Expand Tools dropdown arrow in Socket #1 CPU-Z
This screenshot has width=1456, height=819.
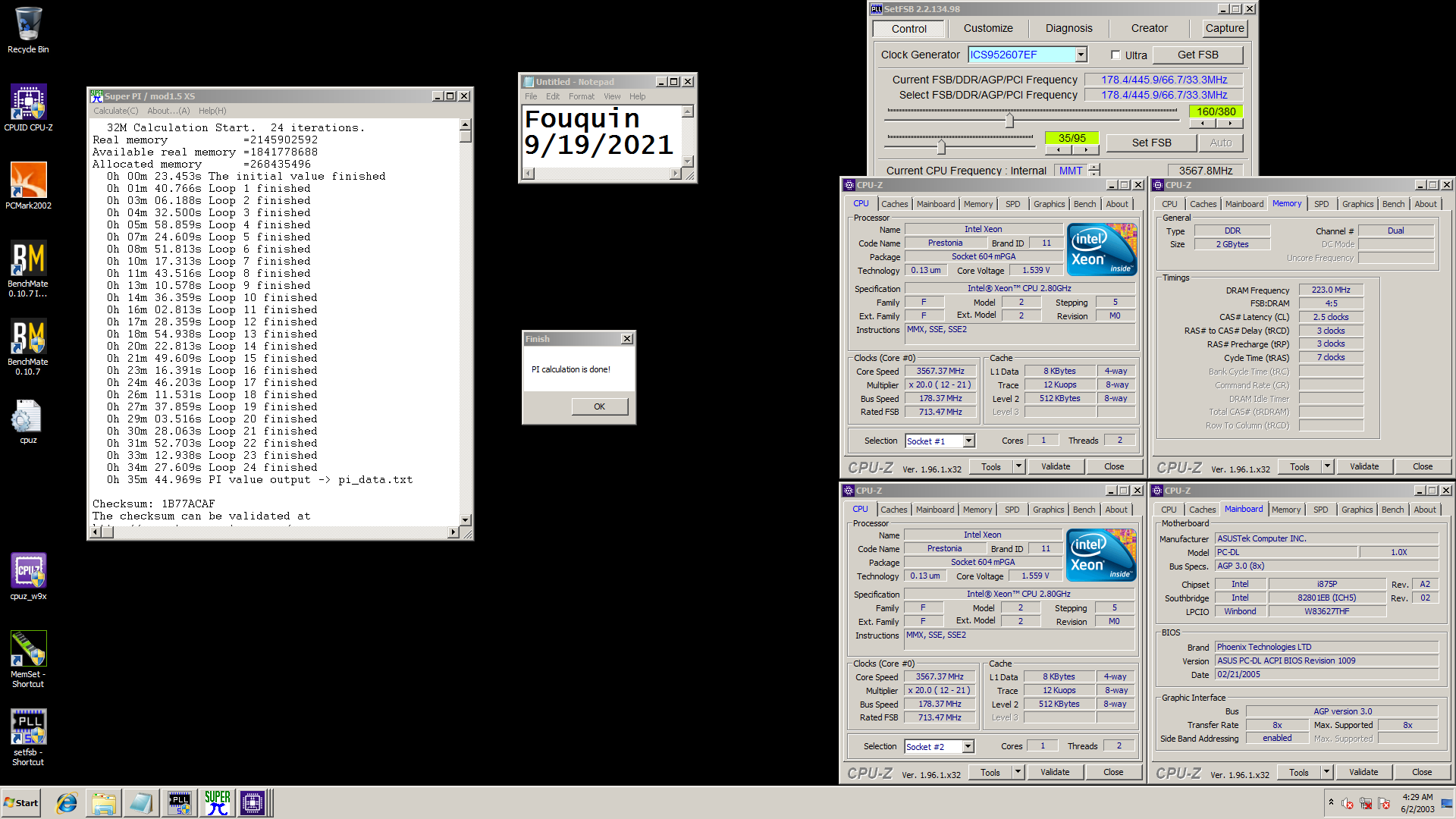pyautogui.click(x=1019, y=466)
